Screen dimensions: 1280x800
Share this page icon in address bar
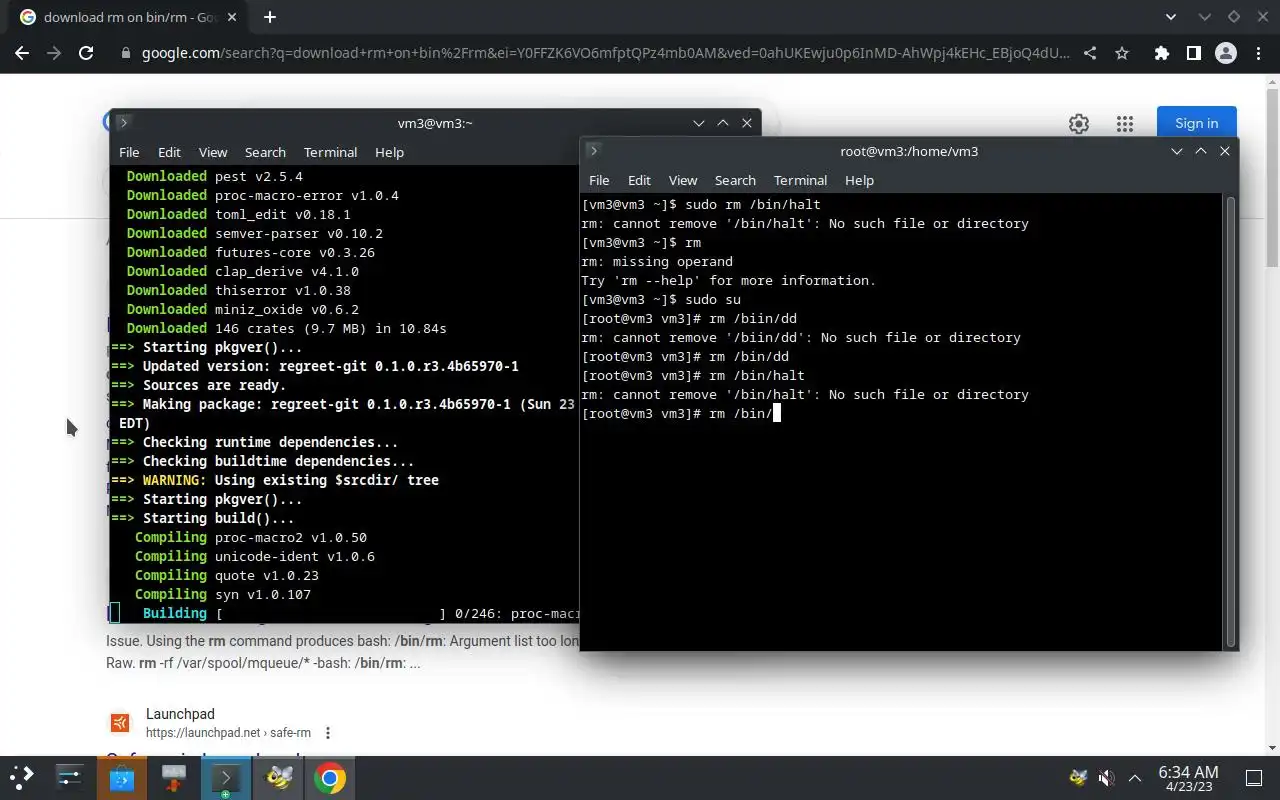pos(1090,53)
